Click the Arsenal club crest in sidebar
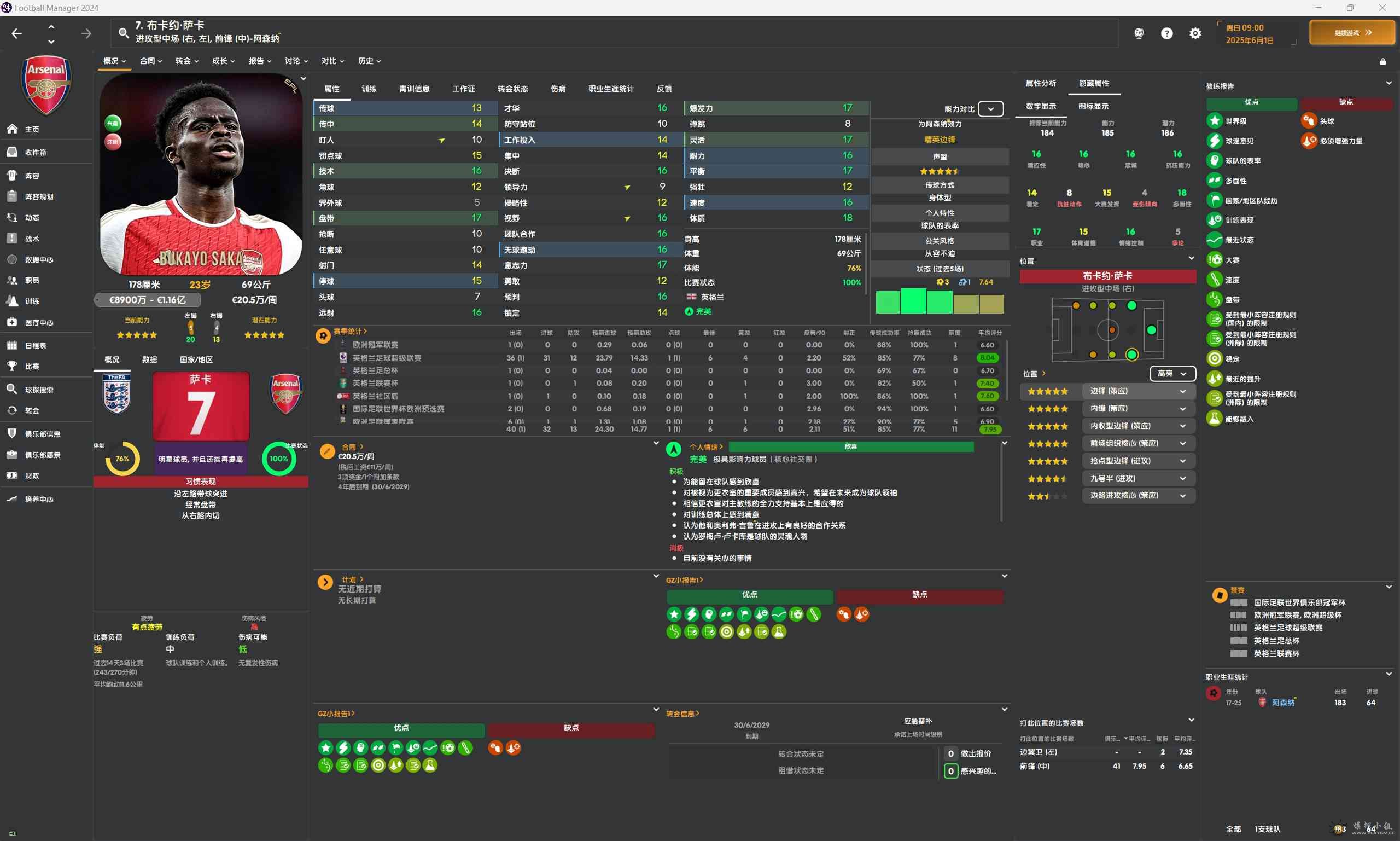This screenshot has width=1400, height=841. pyautogui.click(x=46, y=84)
